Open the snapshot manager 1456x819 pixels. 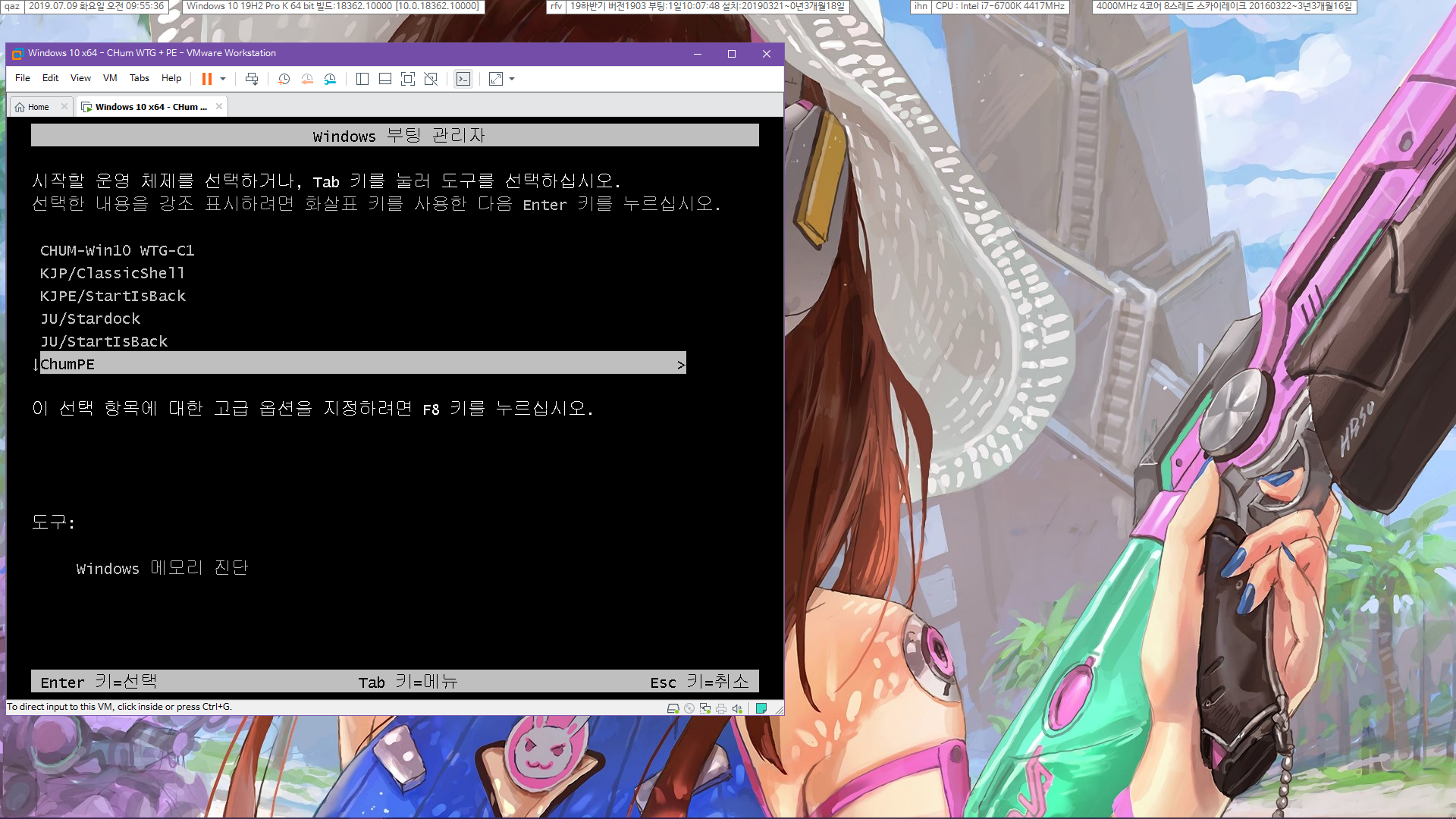click(x=330, y=79)
